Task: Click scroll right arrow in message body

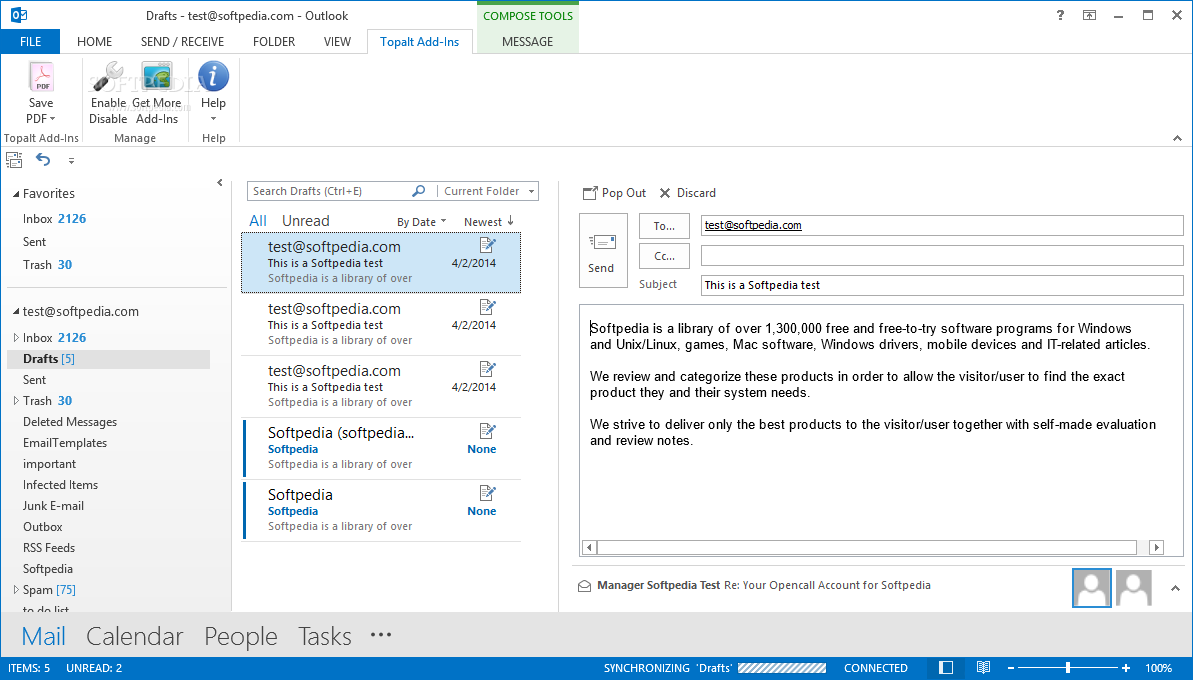Action: click(x=1156, y=548)
